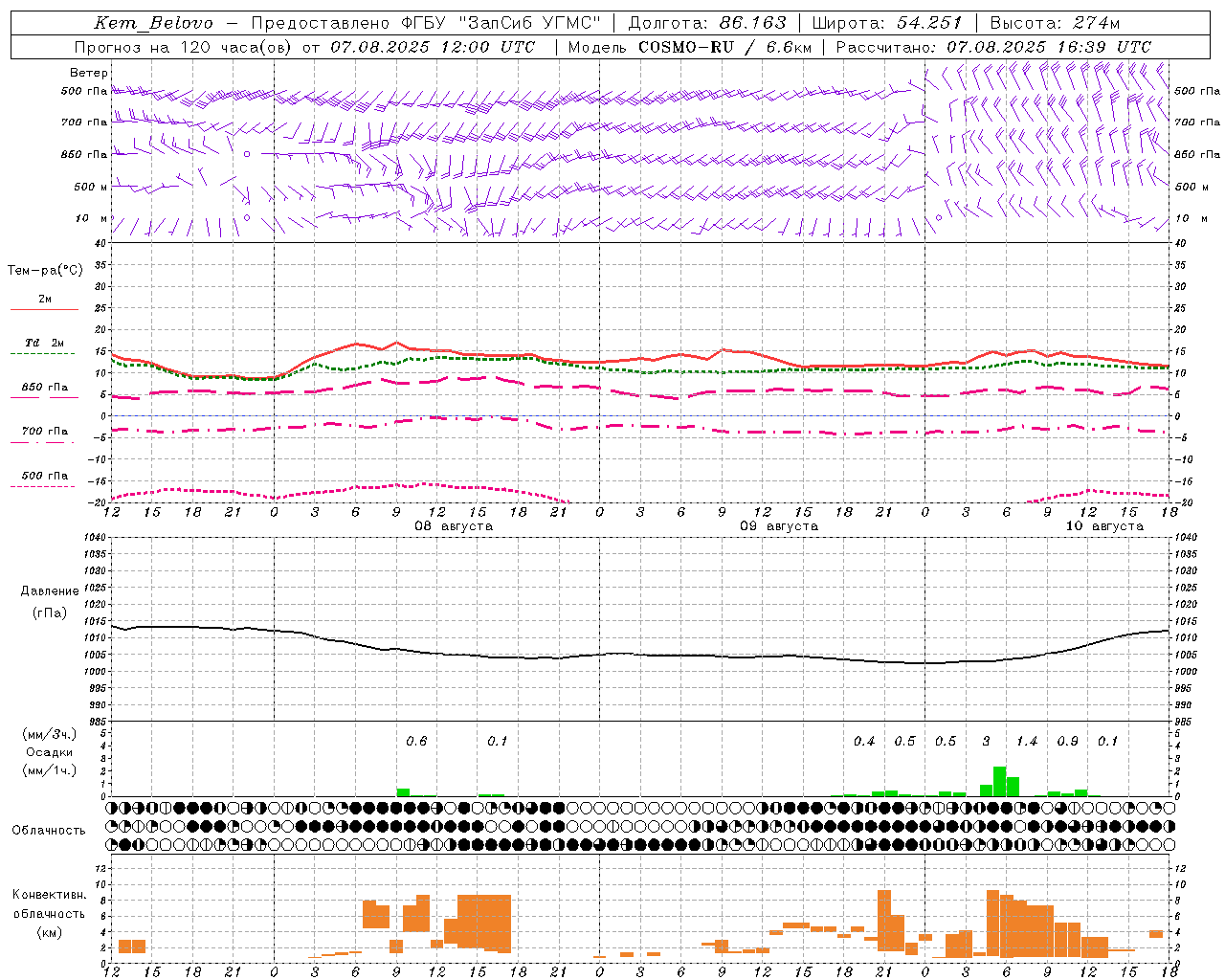Click the Осадки panel label
The image size is (1225, 980).
click(49, 752)
